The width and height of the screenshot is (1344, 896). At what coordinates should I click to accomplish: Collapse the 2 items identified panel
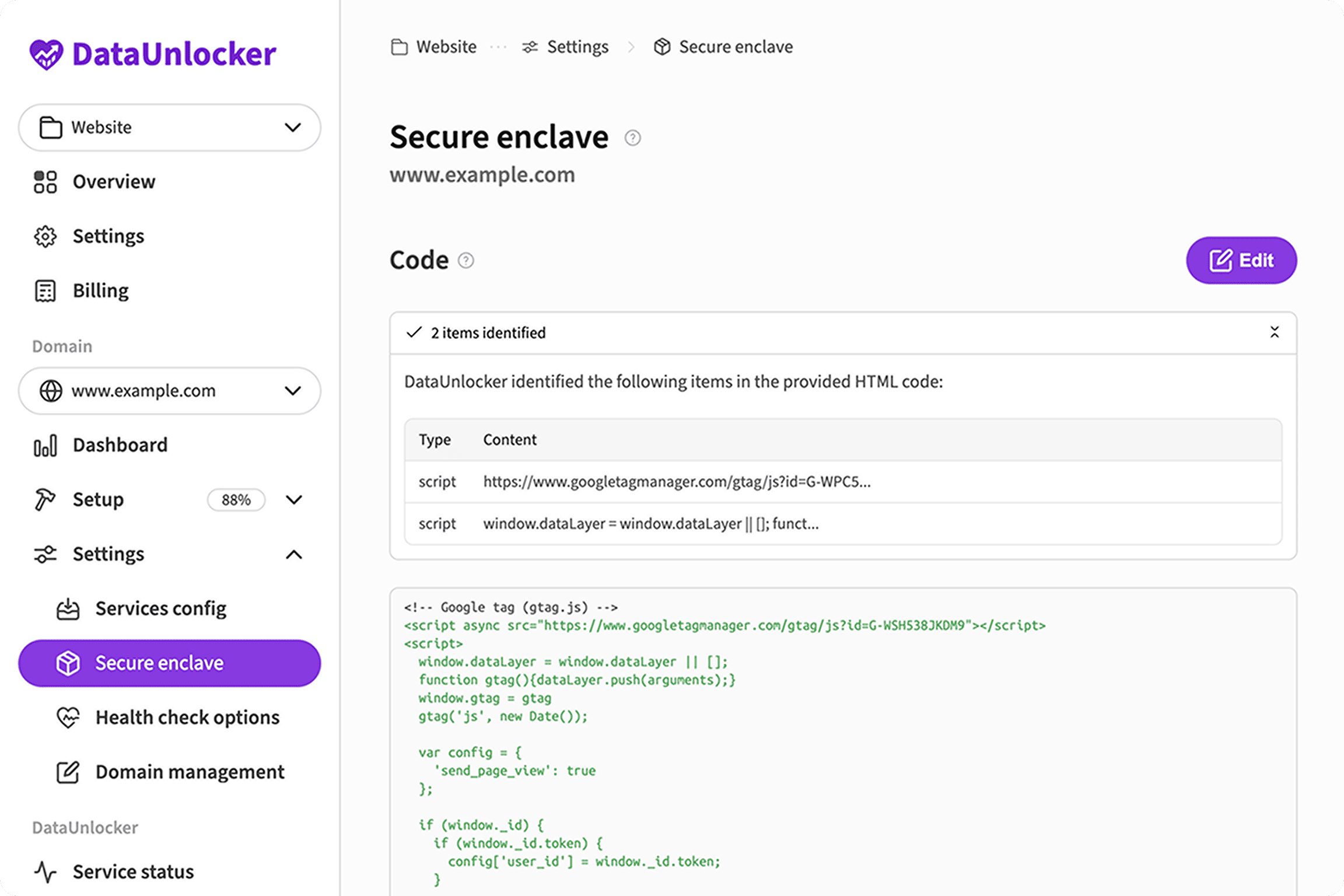(x=1275, y=332)
